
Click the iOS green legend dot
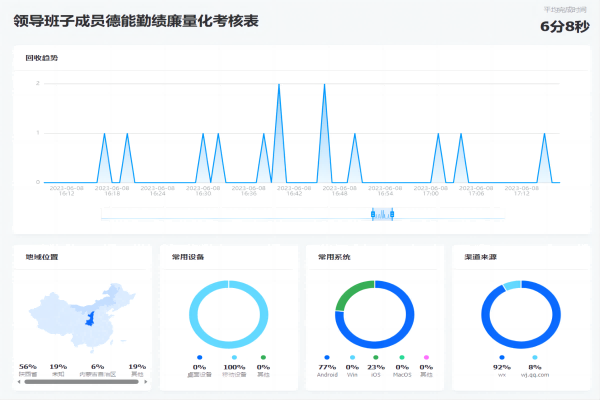376,357
